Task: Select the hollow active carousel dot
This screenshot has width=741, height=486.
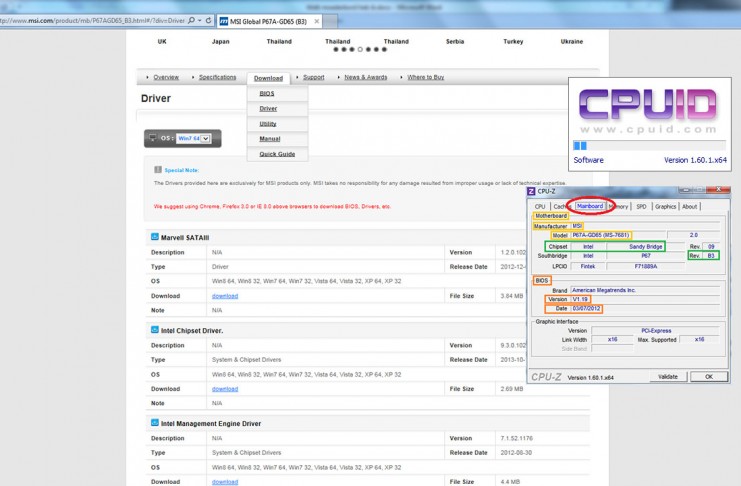Action: (360, 49)
